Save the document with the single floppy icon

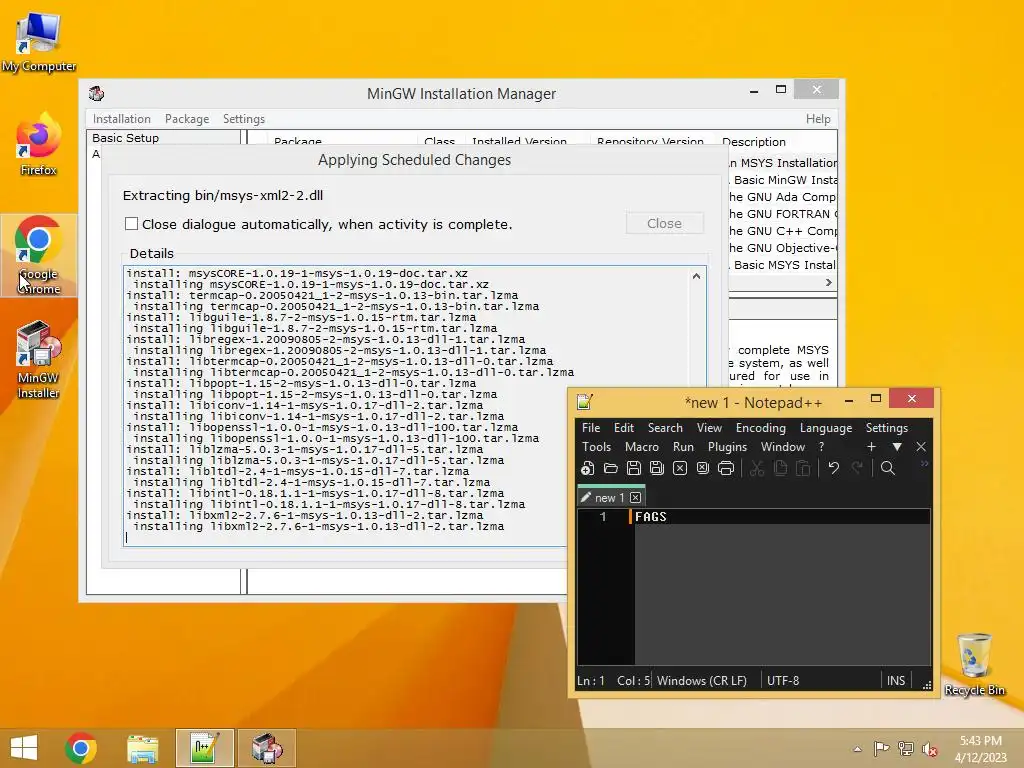coord(633,468)
